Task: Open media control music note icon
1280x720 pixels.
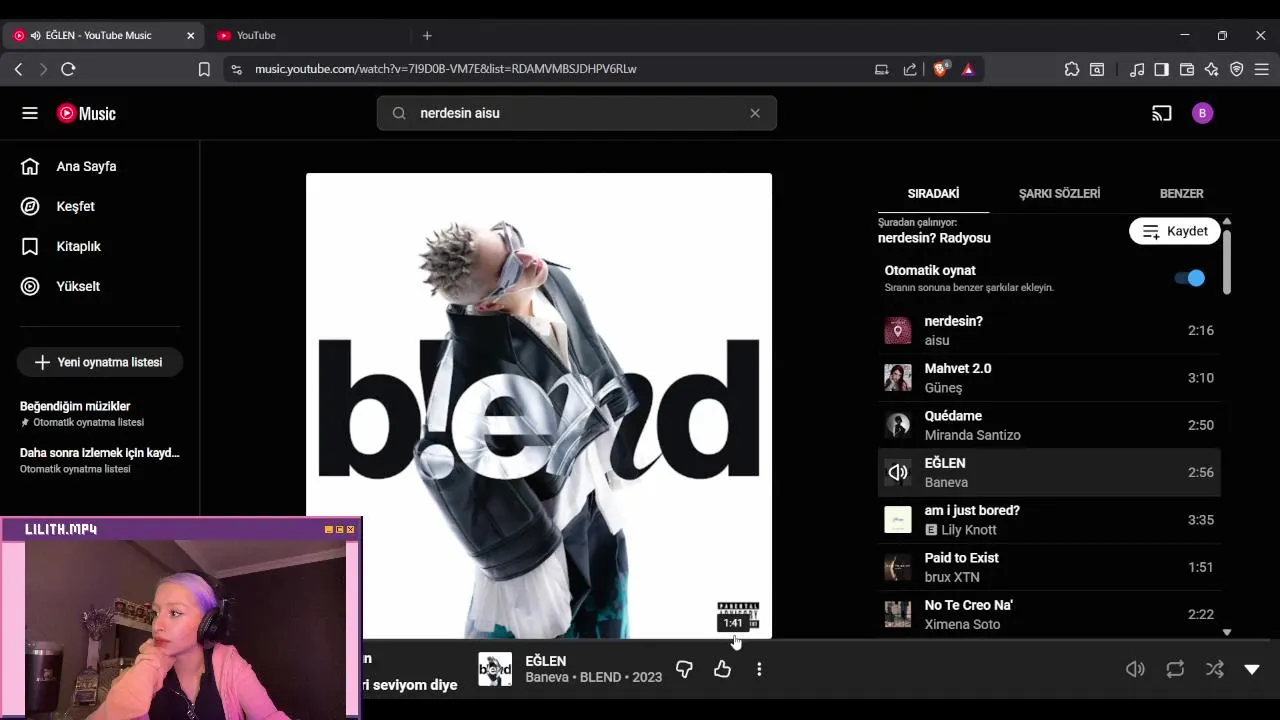Action: 1137,69
